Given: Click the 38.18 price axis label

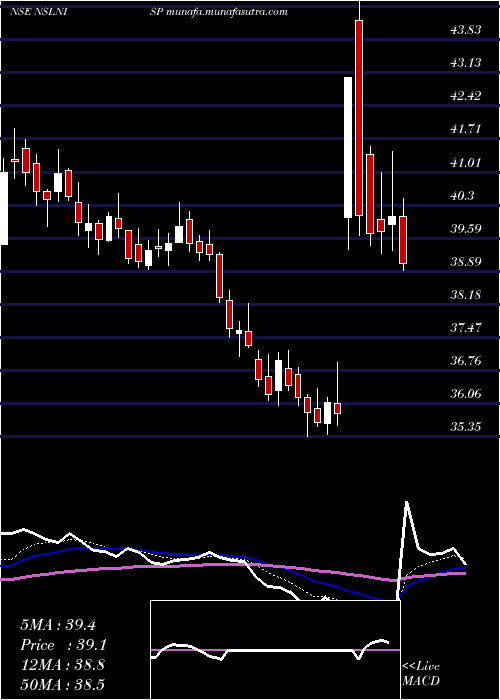Looking at the screenshot, I should click(466, 295).
